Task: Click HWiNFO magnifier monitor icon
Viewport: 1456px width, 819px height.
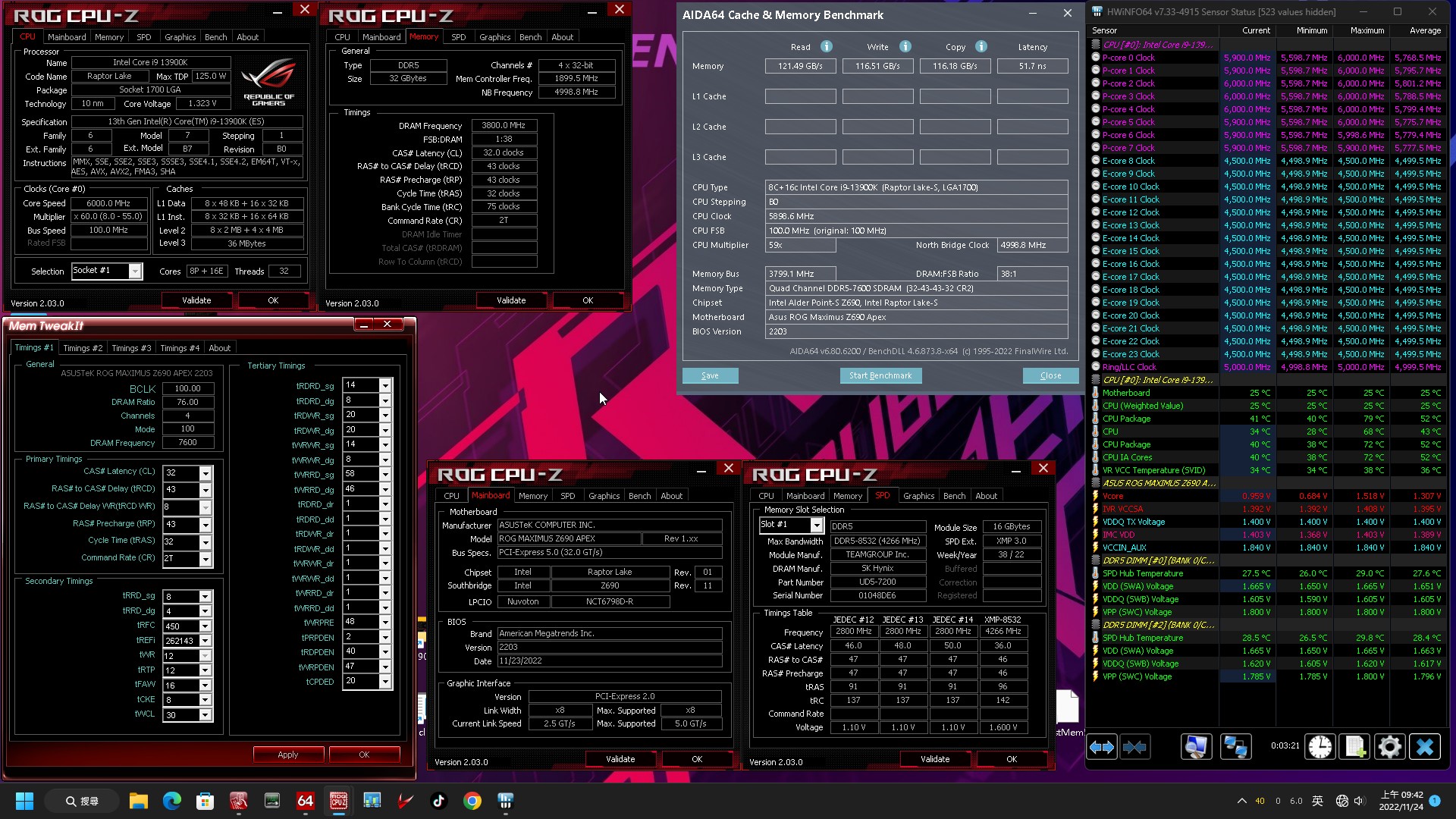Action: click(1196, 747)
